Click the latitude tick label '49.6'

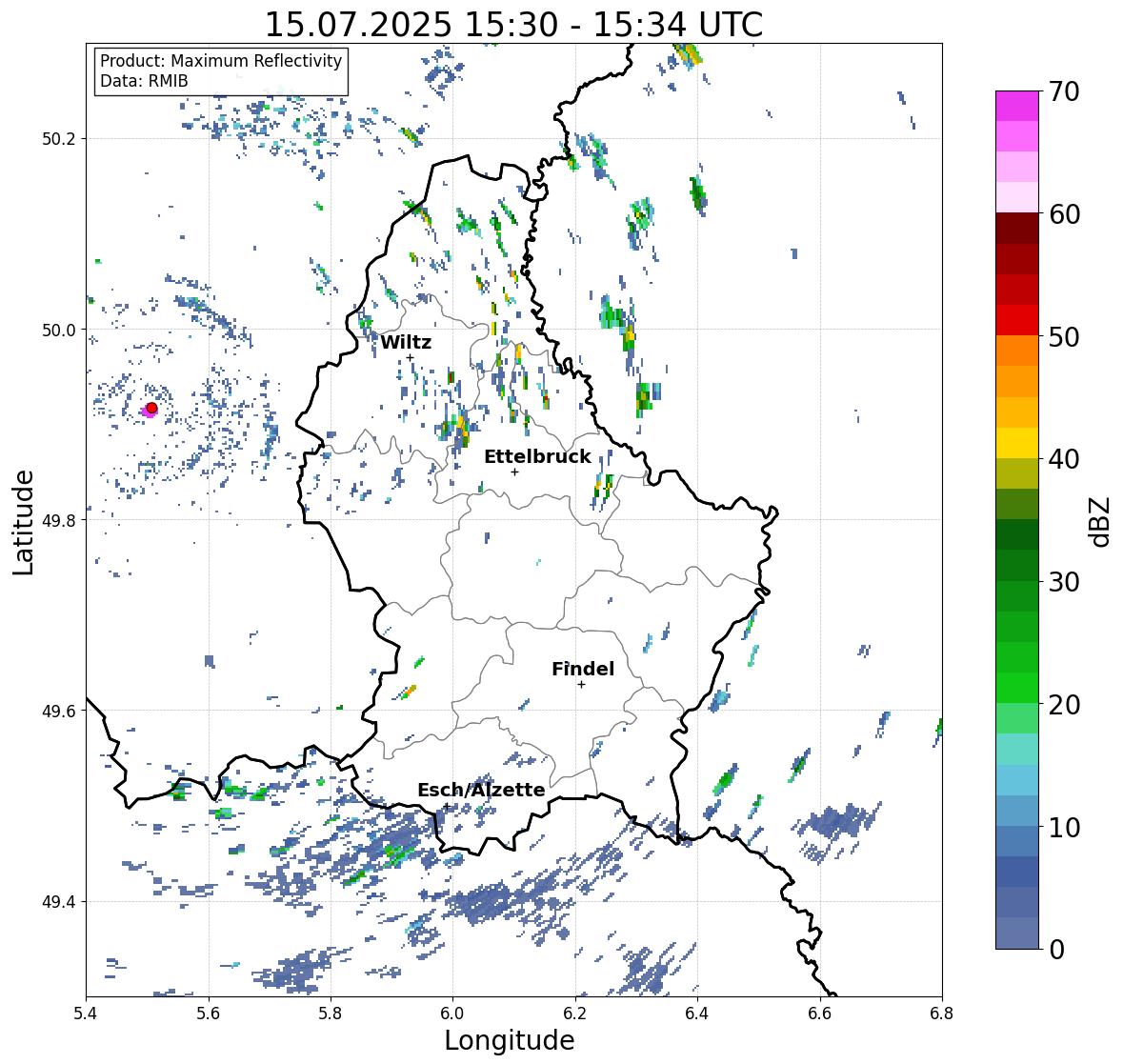tap(59, 711)
